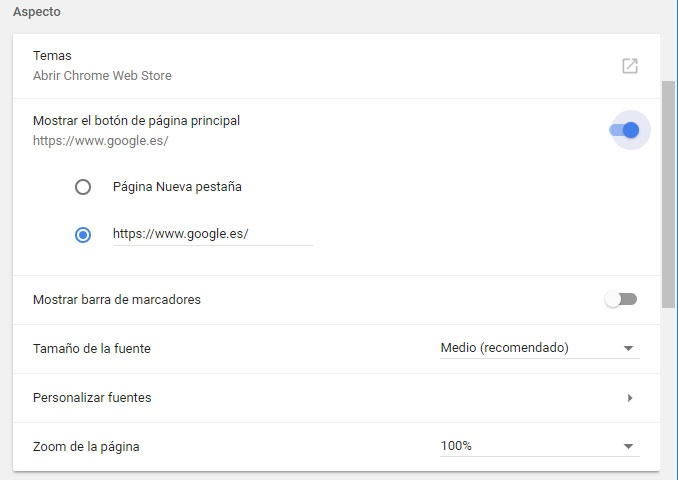Click the Tamaño de la fuente dropdown arrow
This screenshot has height=480, width=678.
[629, 349]
